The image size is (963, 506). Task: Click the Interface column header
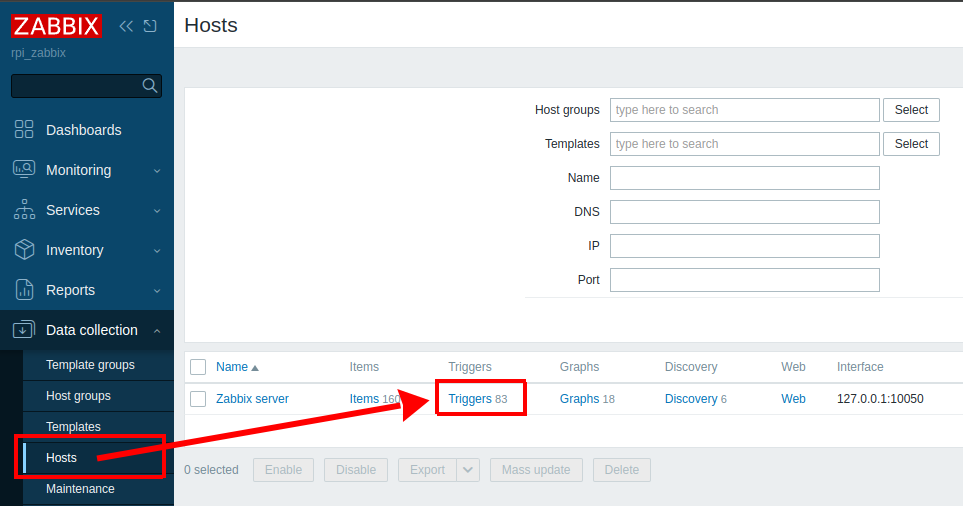pyautogui.click(x=860, y=367)
